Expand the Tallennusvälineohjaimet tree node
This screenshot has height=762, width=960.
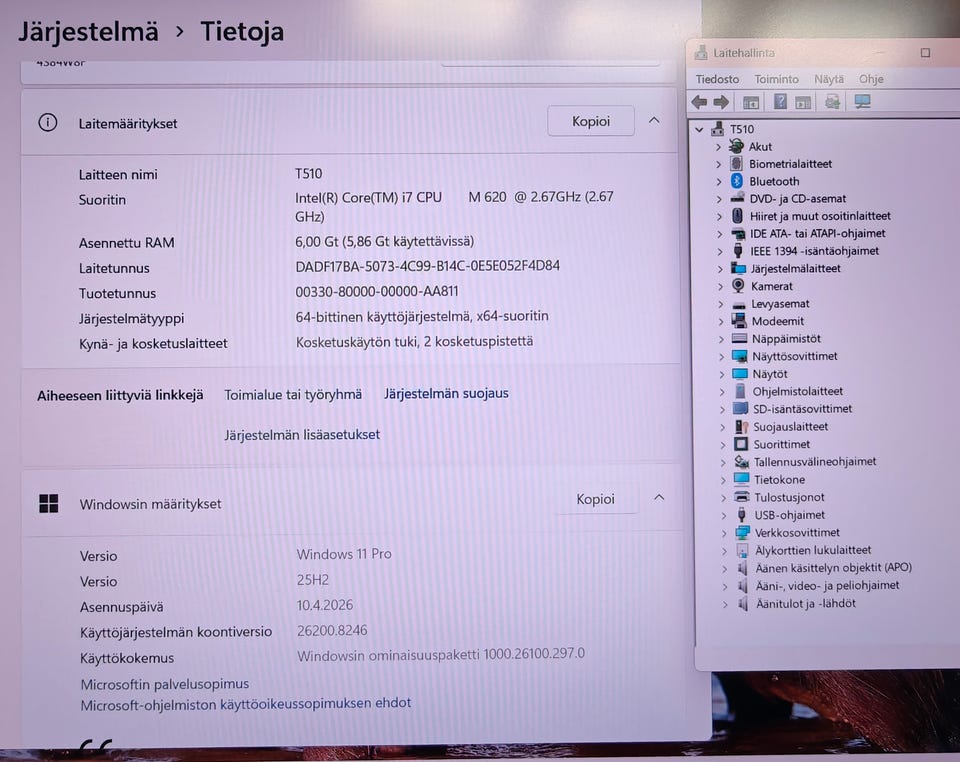pos(723,463)
